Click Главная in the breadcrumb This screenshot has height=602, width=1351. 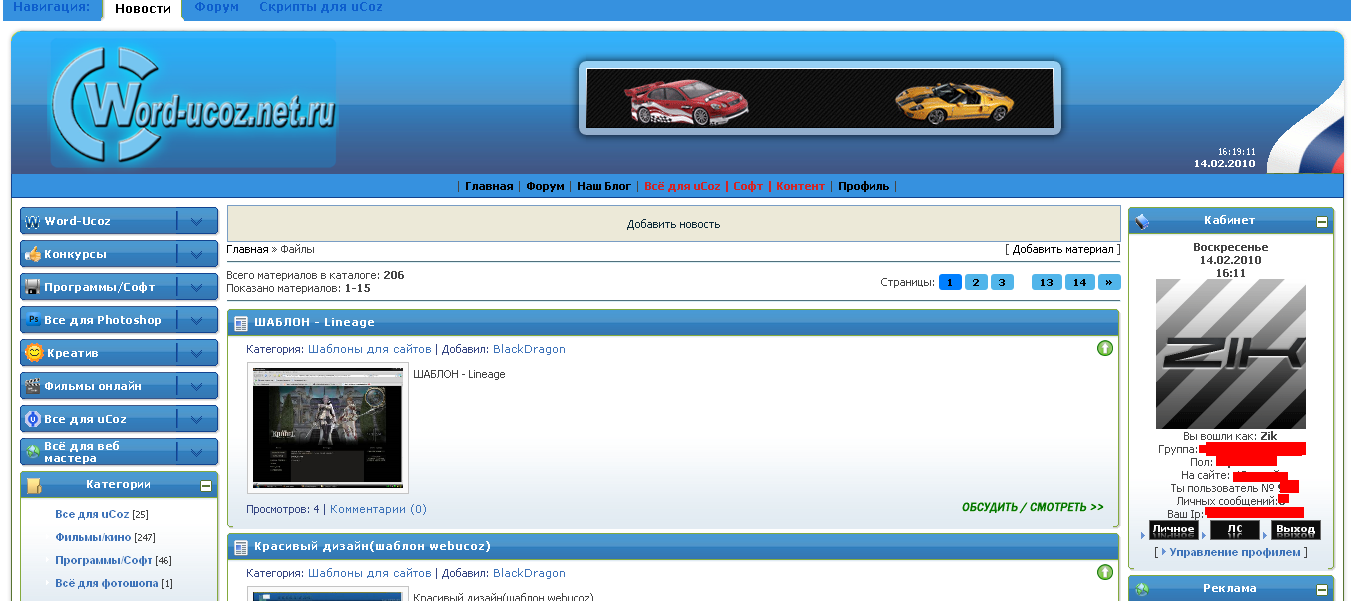[247, 249]
